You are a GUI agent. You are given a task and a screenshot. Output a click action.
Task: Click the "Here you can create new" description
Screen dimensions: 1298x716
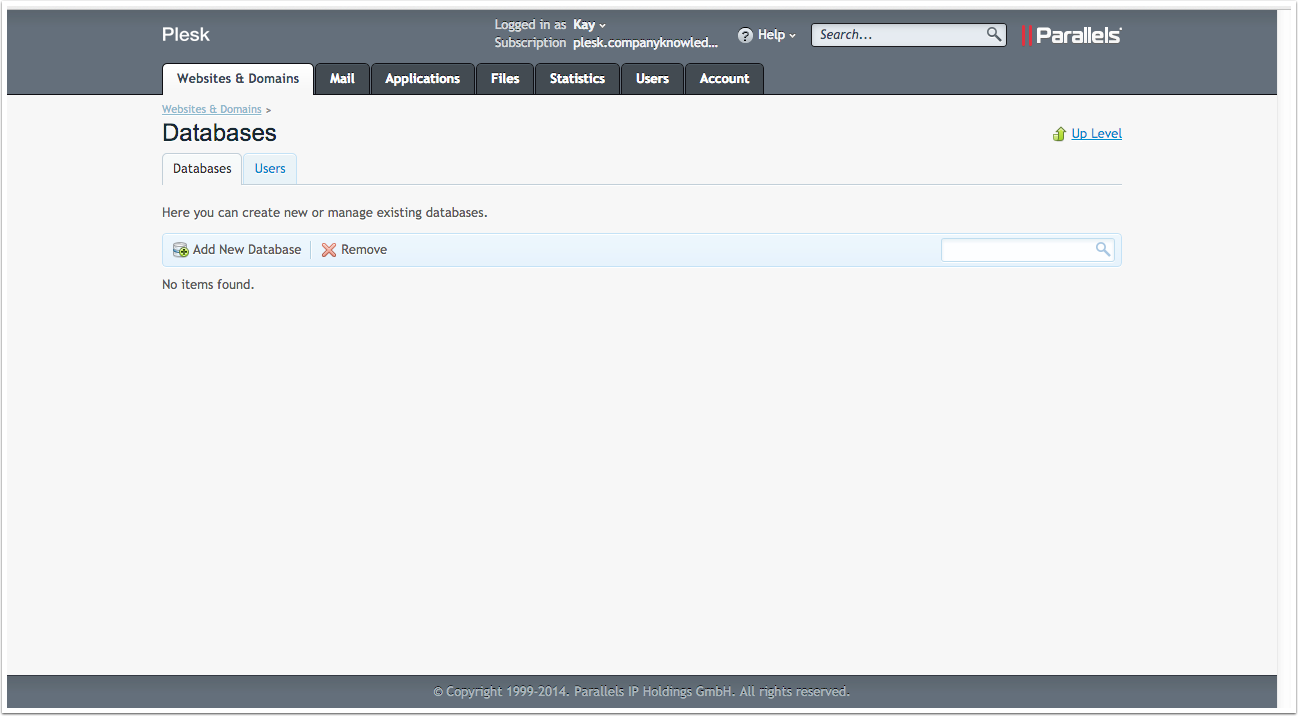click(325, 213)
